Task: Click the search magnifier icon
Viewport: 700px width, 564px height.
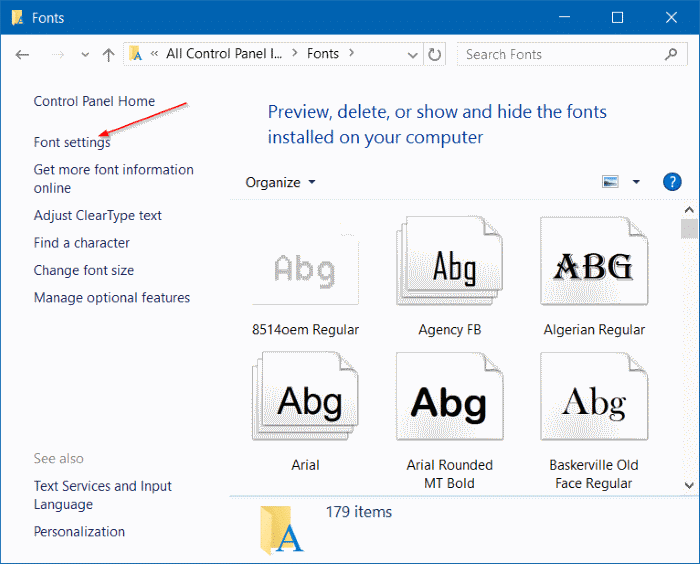Action: pyautogui.click(x=671, y=54)
